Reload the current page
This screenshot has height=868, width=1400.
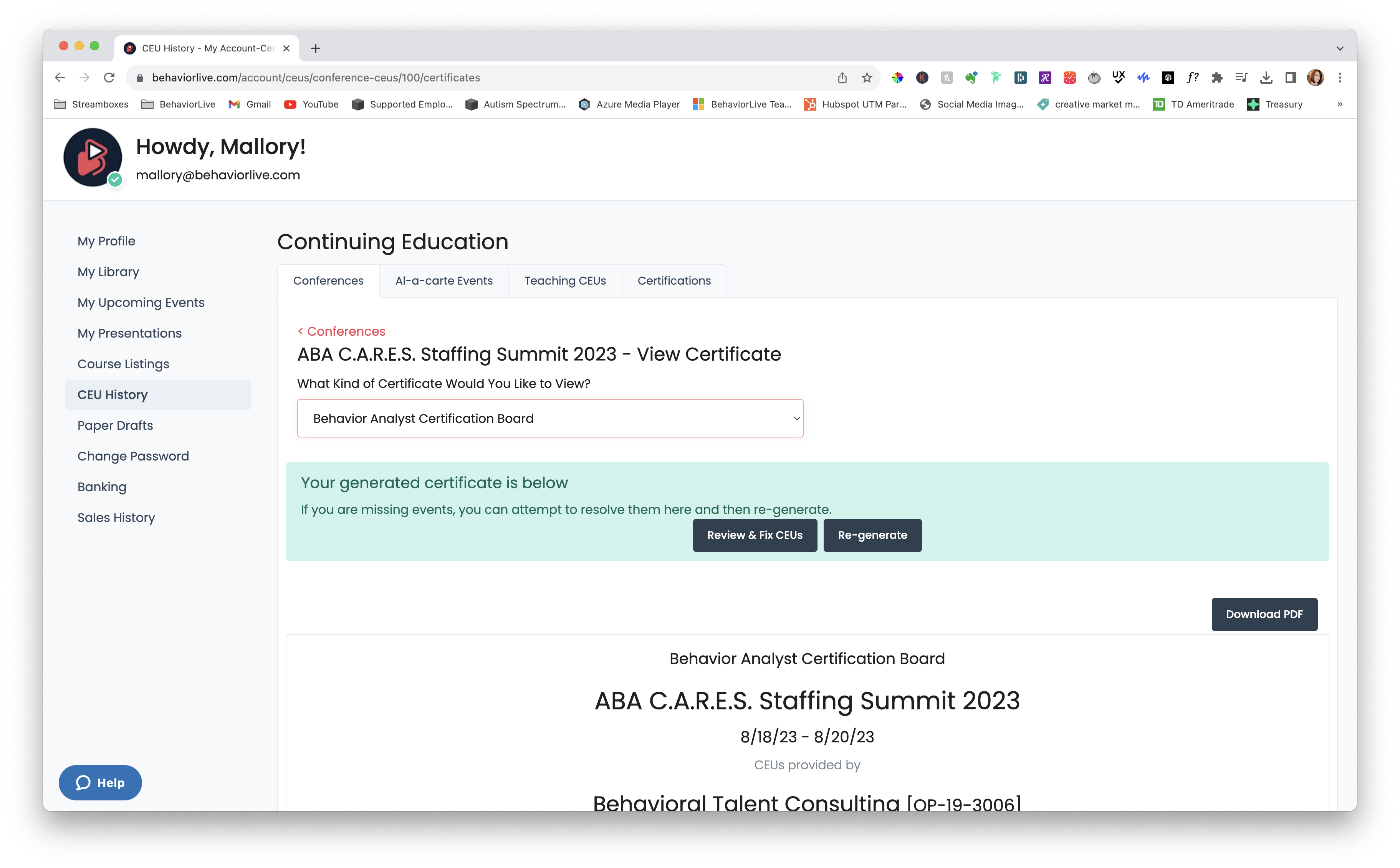109,78
